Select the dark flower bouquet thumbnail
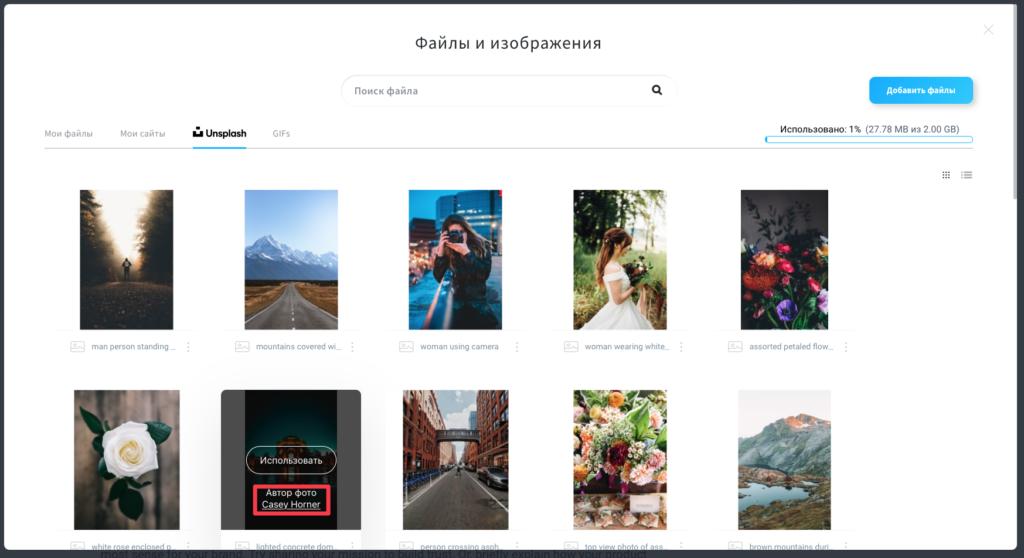The height and width of the screenshot is (558, 1024). [x=784, y=259]
